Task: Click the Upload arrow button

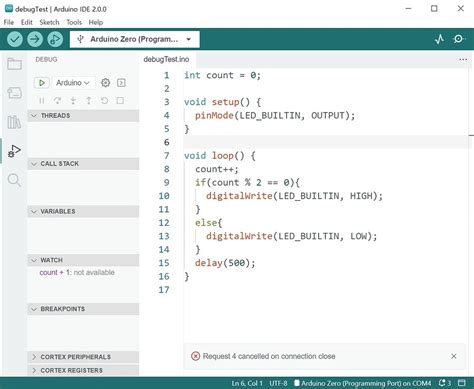Action: tap(35, 39)
